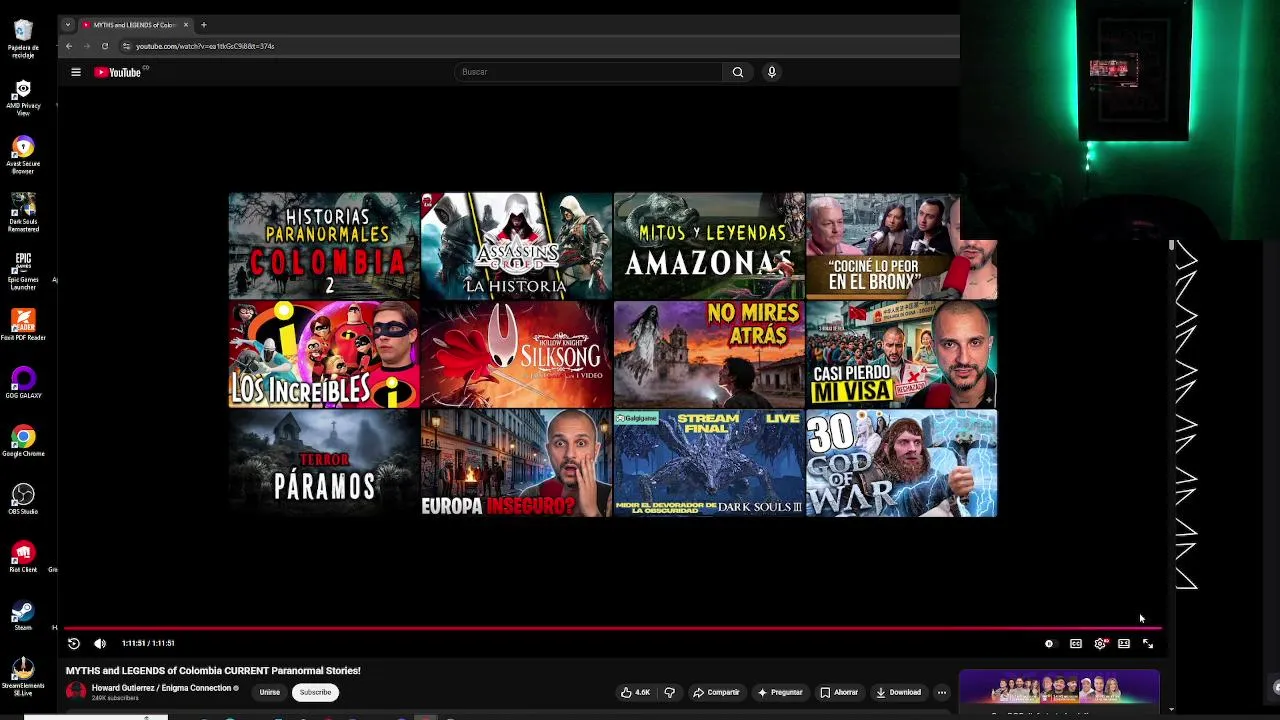Click the video title MYTHS and LEGENDS of Colombia
The image size is (1280, 720).
pyautogui.click(x=213, y=671)
